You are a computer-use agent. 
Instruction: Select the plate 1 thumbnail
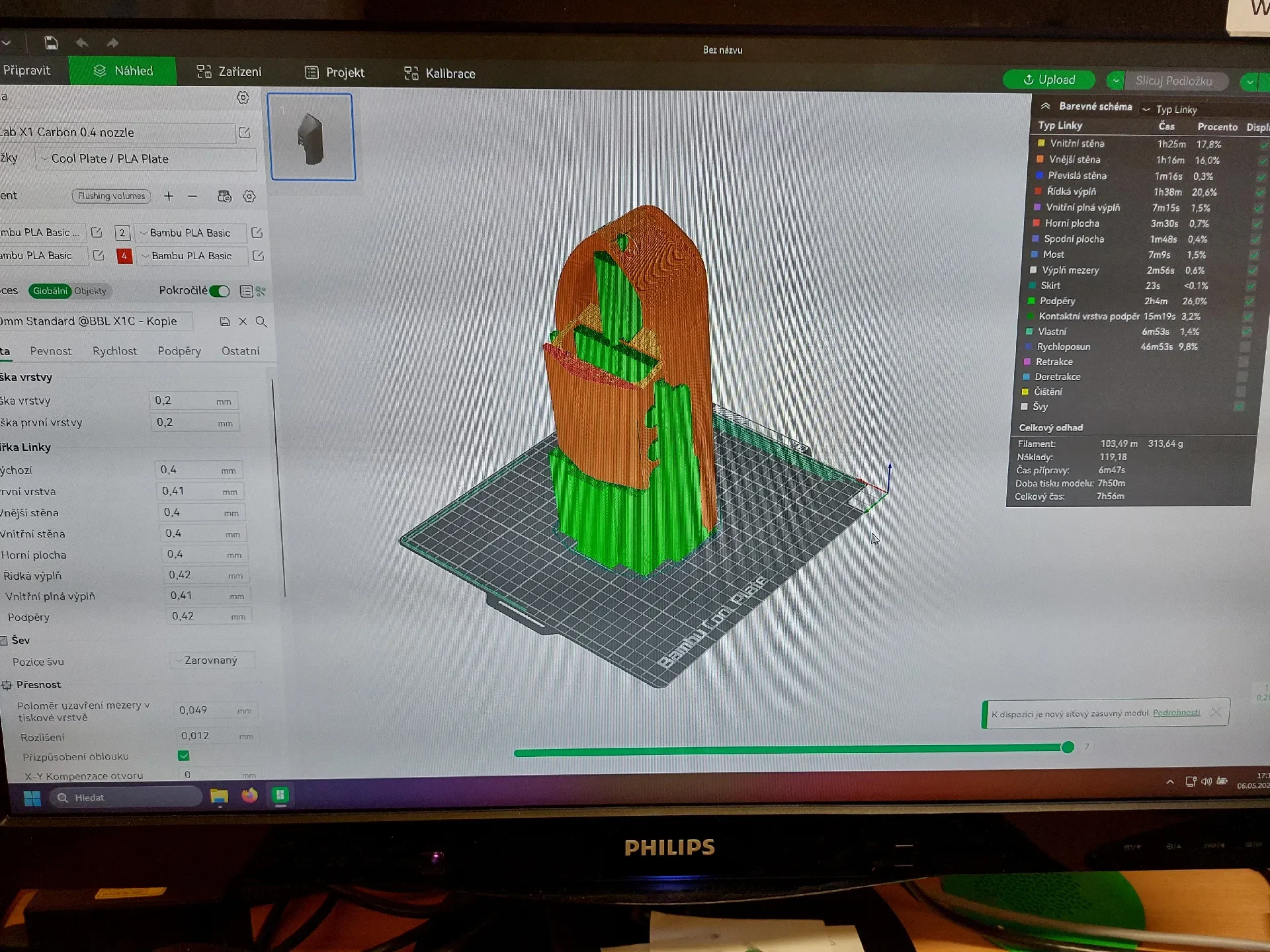click(x=312, y=137)
